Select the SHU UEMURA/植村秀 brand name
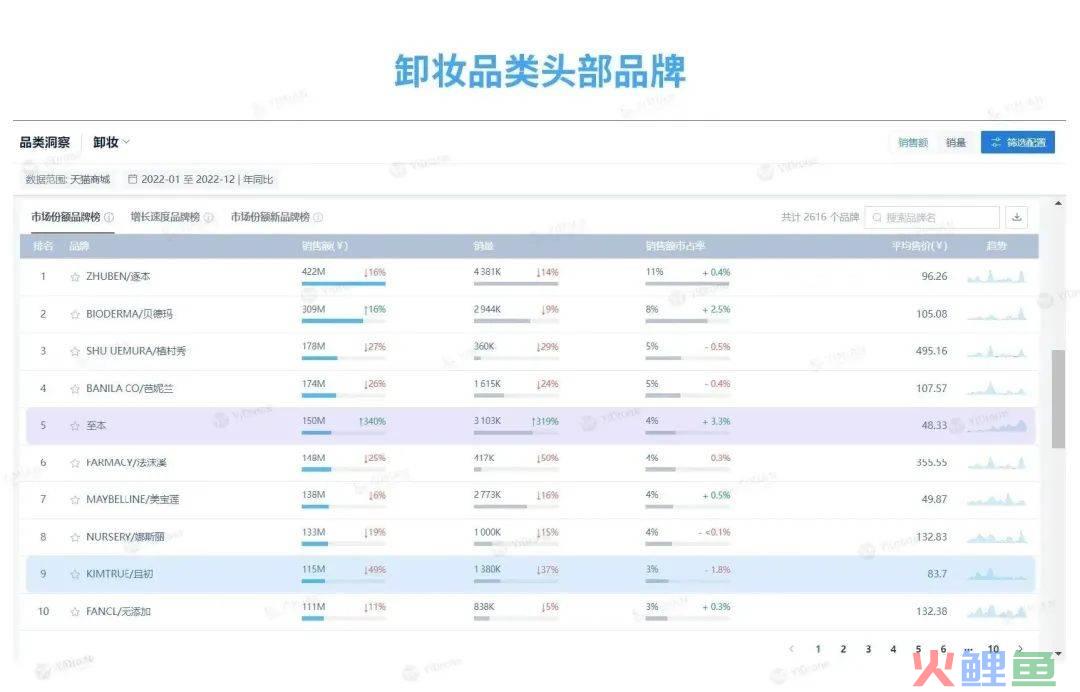Viewport: 1080px width, 692px height. point(136,351)
